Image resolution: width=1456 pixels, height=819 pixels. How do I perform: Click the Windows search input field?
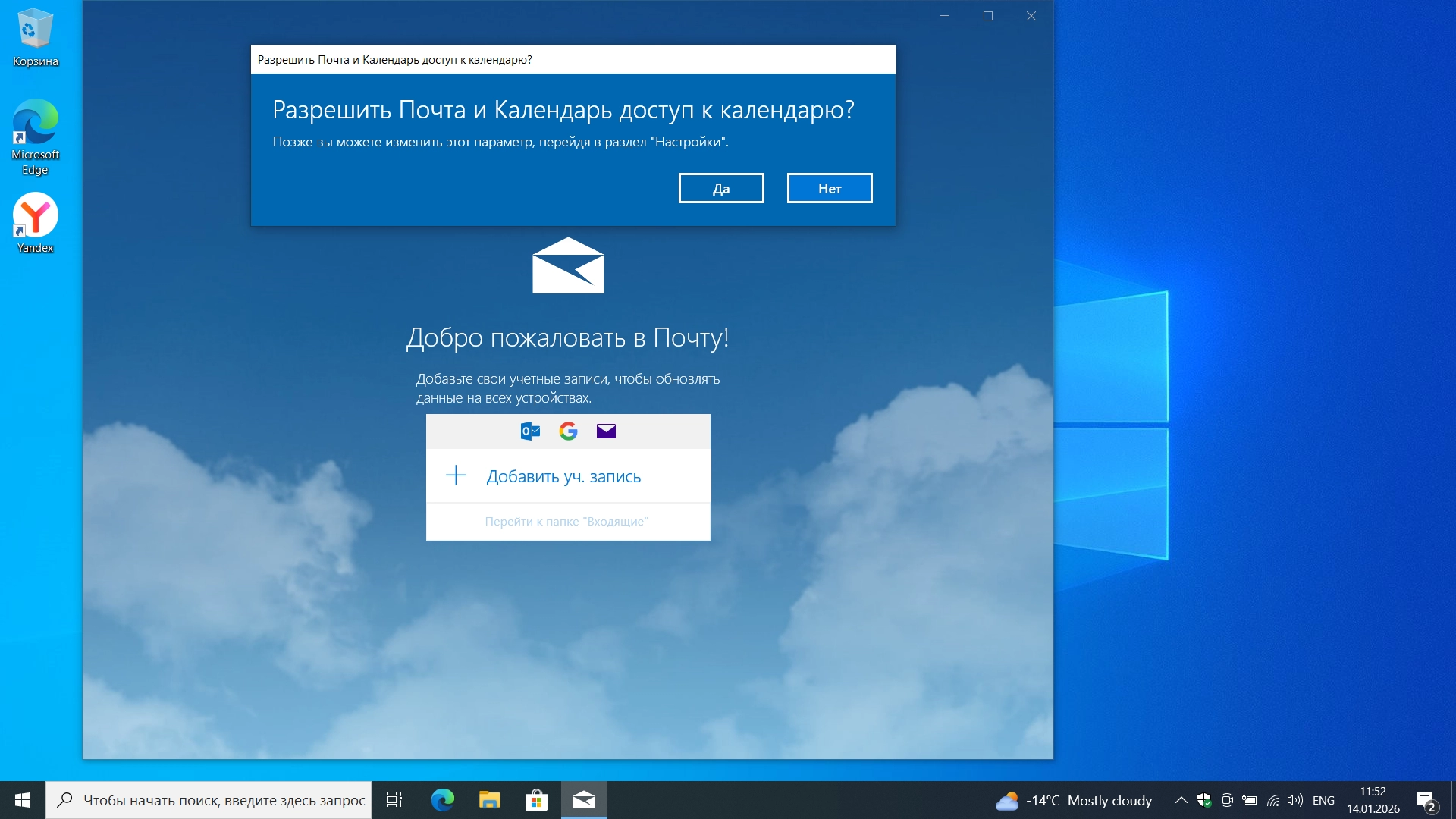coord(224,800)
